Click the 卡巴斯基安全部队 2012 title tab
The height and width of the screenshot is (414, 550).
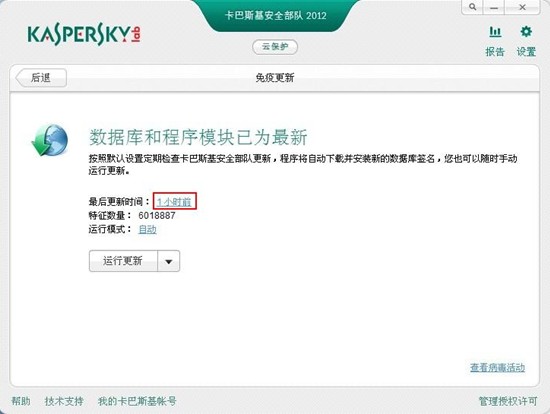tap(276, 15)
